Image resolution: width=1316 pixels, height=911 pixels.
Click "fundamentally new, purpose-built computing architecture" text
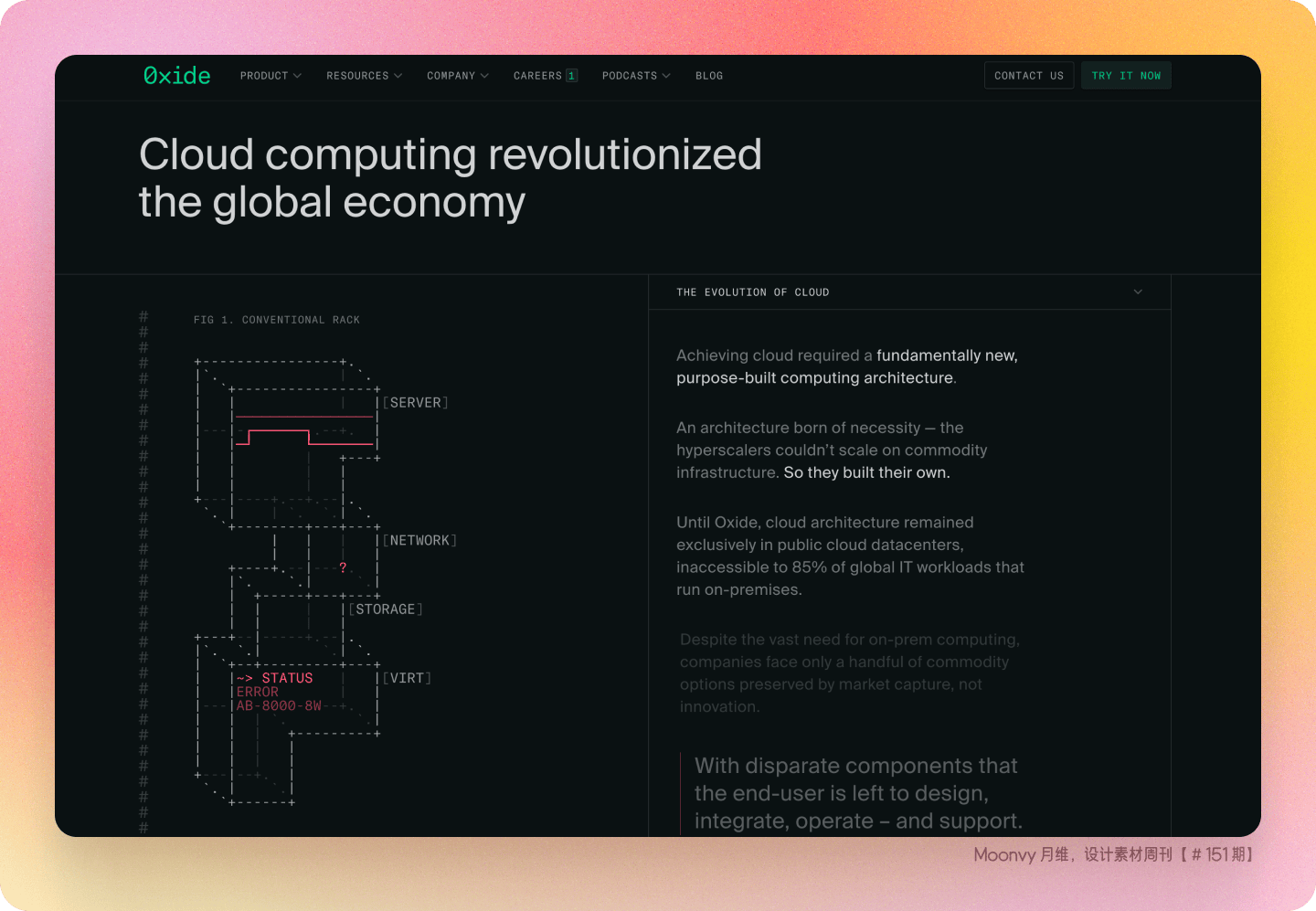[x=847, y=366]
